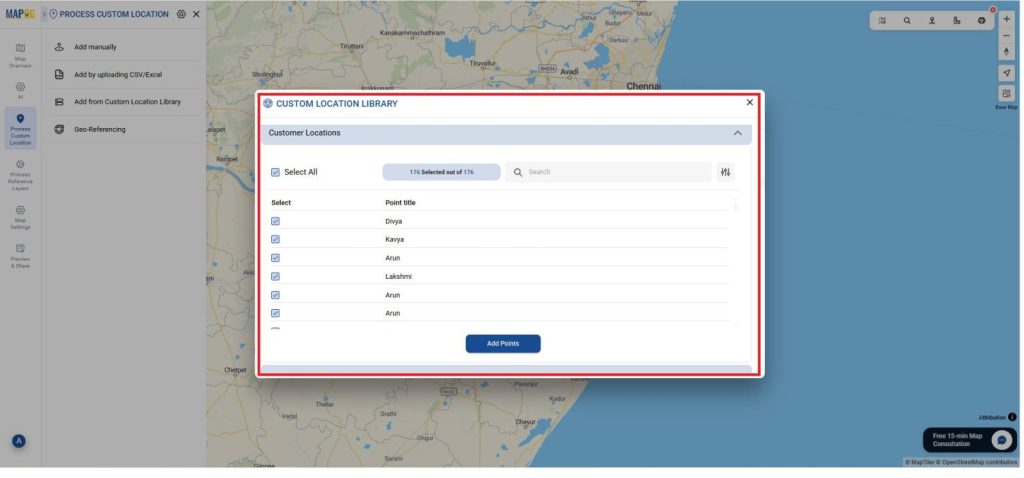This screenshot has width=1024, height=478.
Task: Uncheck the Divya row checkbox
Action: tap(275, 221)
